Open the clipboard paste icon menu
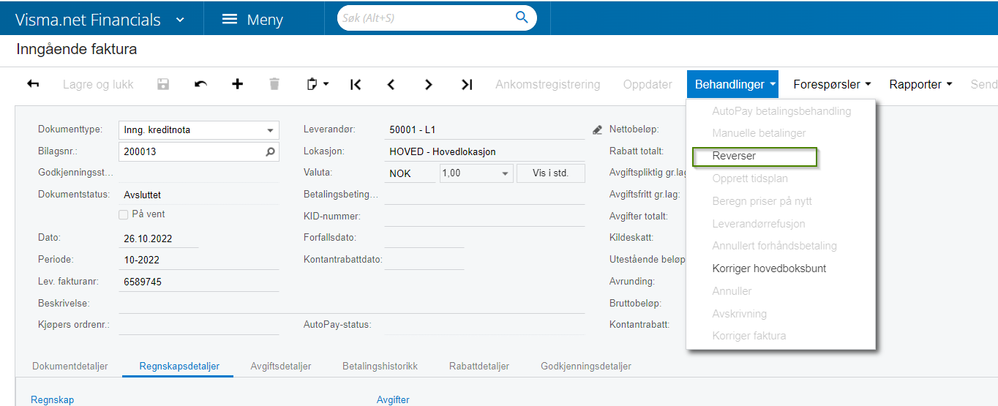 coord(318,84)
